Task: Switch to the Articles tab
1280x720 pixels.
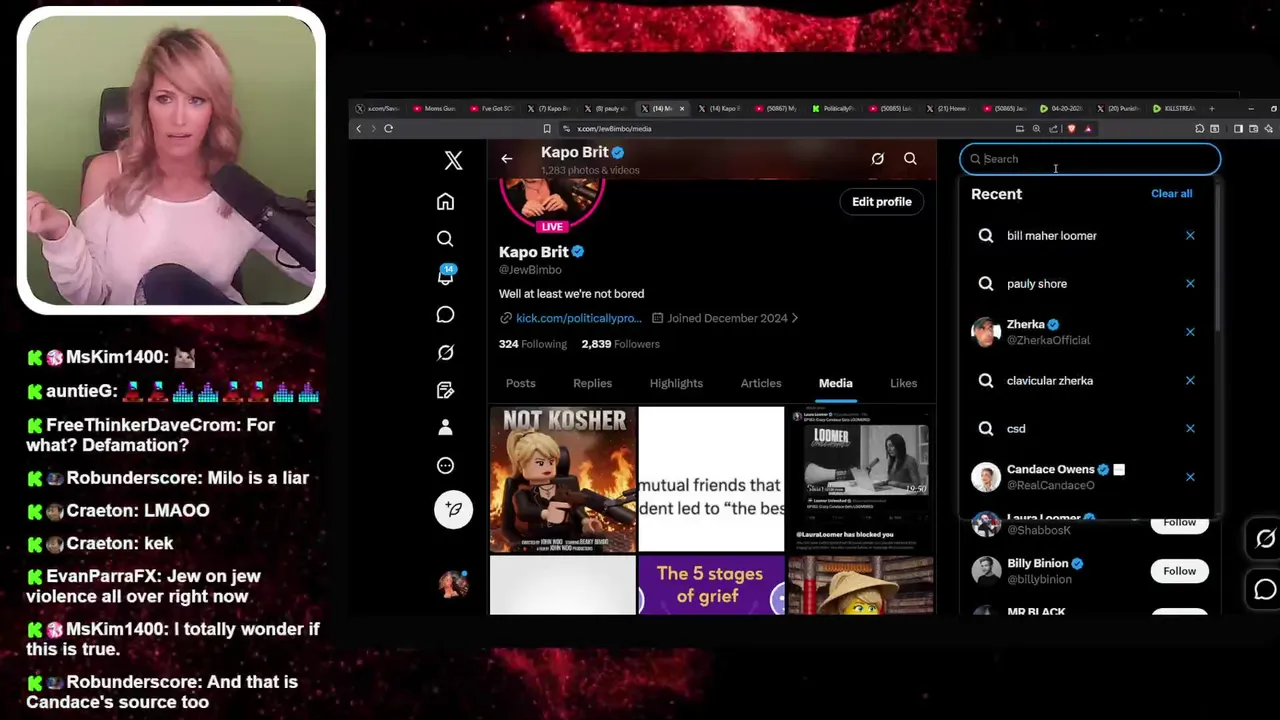Action: pos(761,383)
